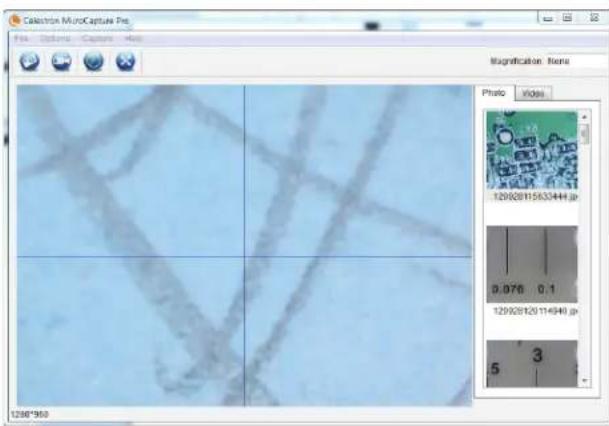Click the file name 1299281156334444 under thumbnail
609x426 pixels.
[x=535, y=197]
